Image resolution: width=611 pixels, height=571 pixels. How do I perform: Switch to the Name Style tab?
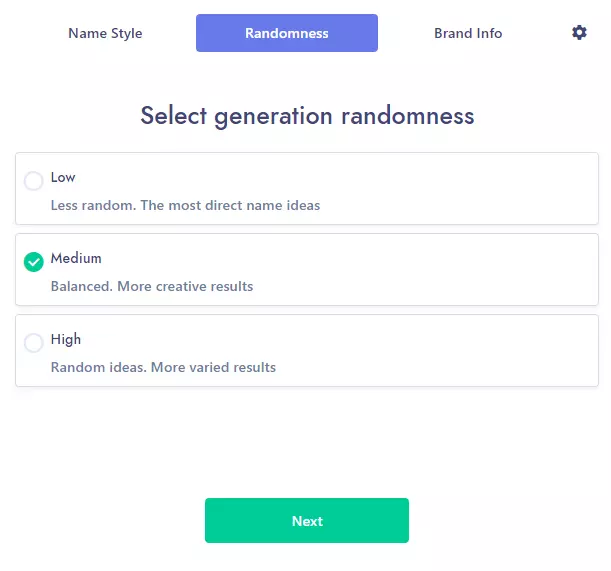click(x=105, y=33)
